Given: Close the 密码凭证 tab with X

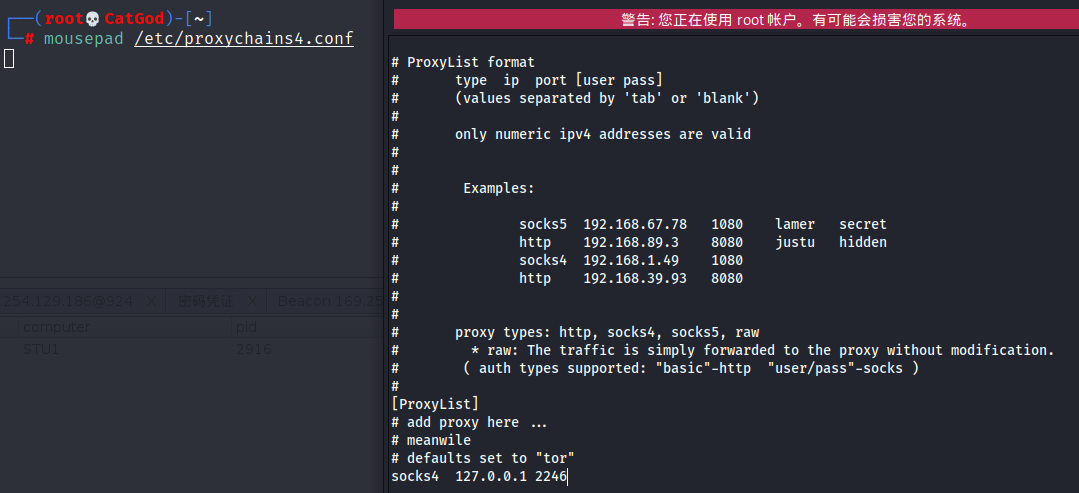Looking at the screenshot, I should coord(252,301).
